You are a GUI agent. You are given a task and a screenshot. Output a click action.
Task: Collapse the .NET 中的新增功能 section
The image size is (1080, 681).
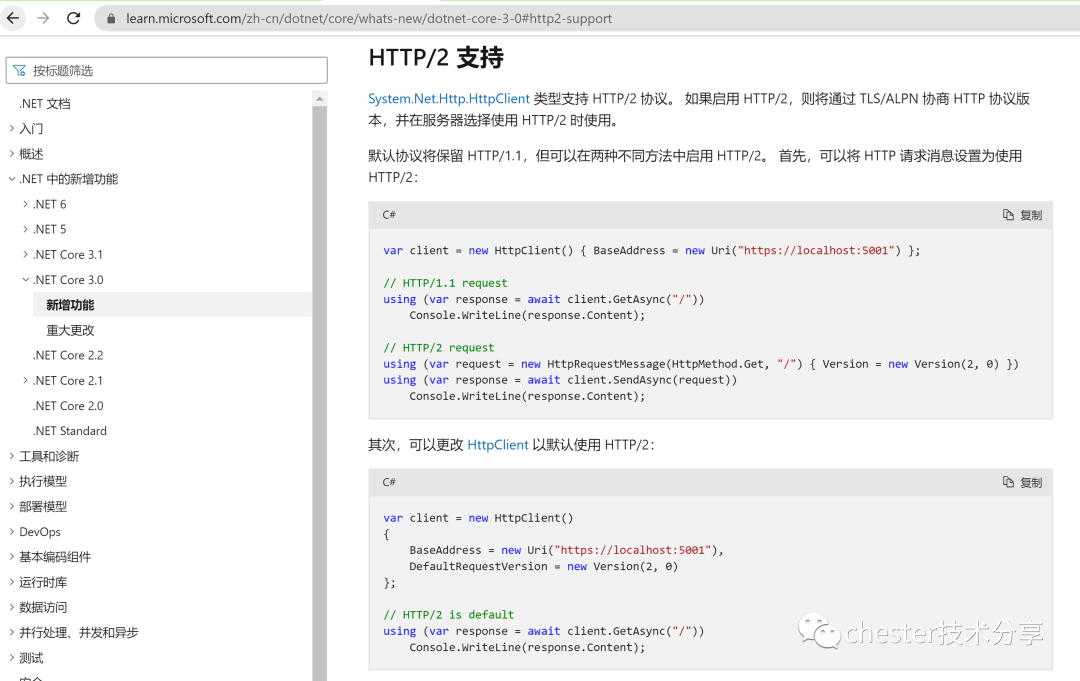tap(12, 179)
